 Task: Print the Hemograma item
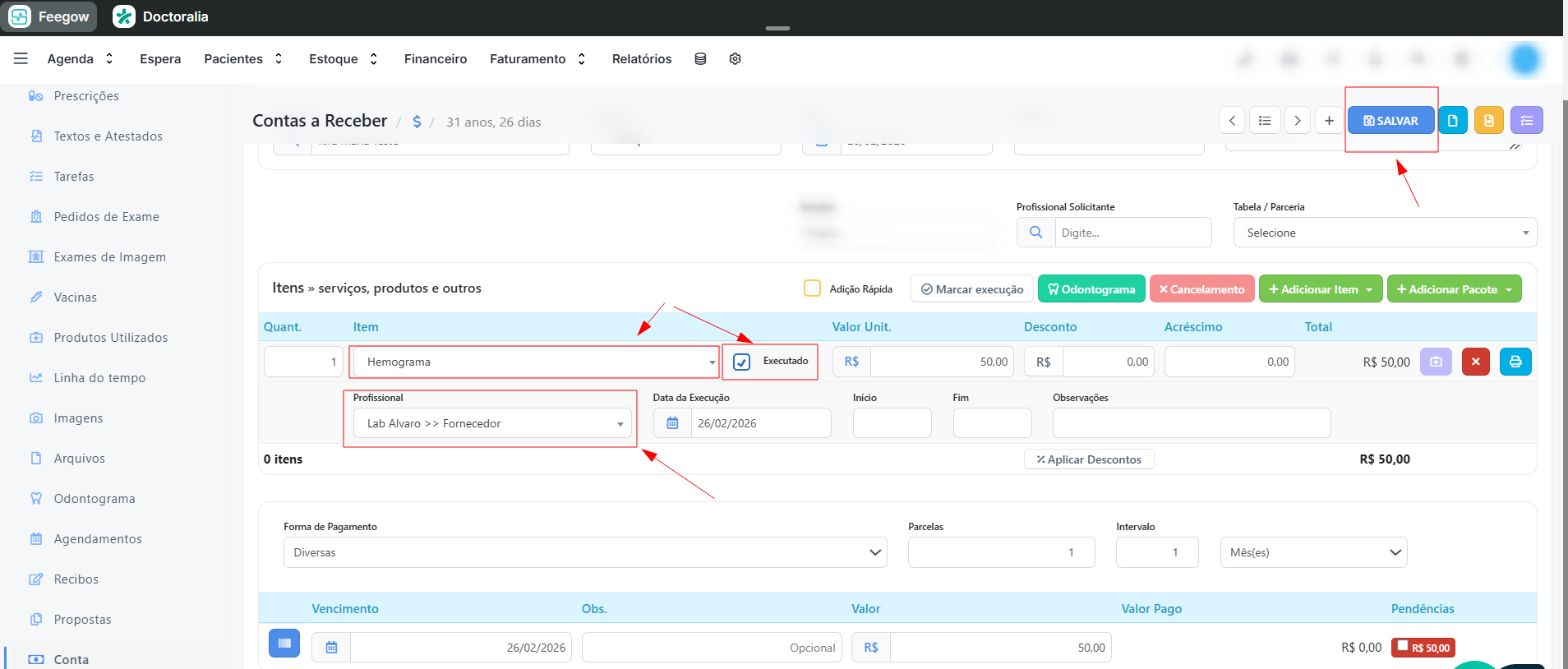coord(1515,362)
